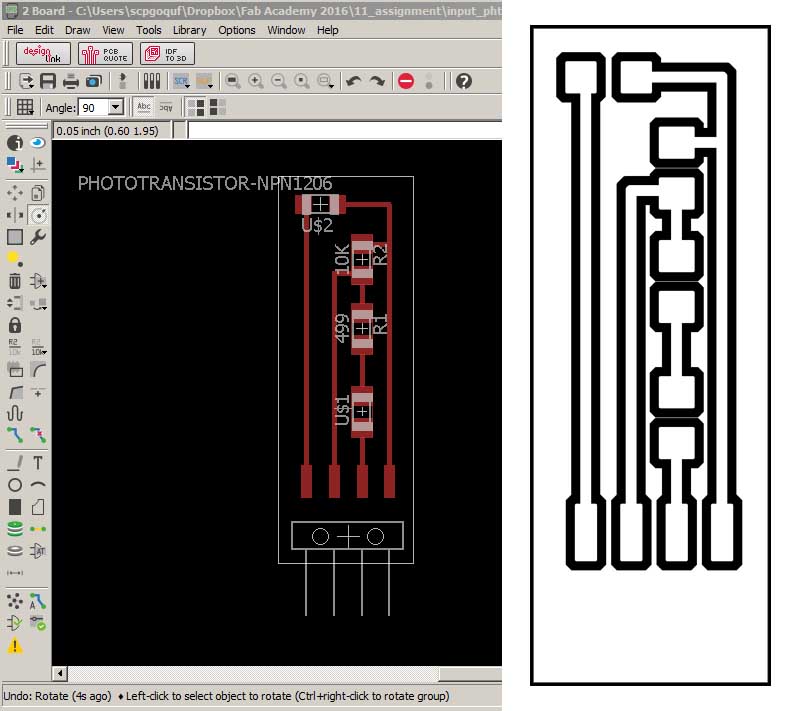Select the Meander tool
Screen dimensions: 792x711
15,413
